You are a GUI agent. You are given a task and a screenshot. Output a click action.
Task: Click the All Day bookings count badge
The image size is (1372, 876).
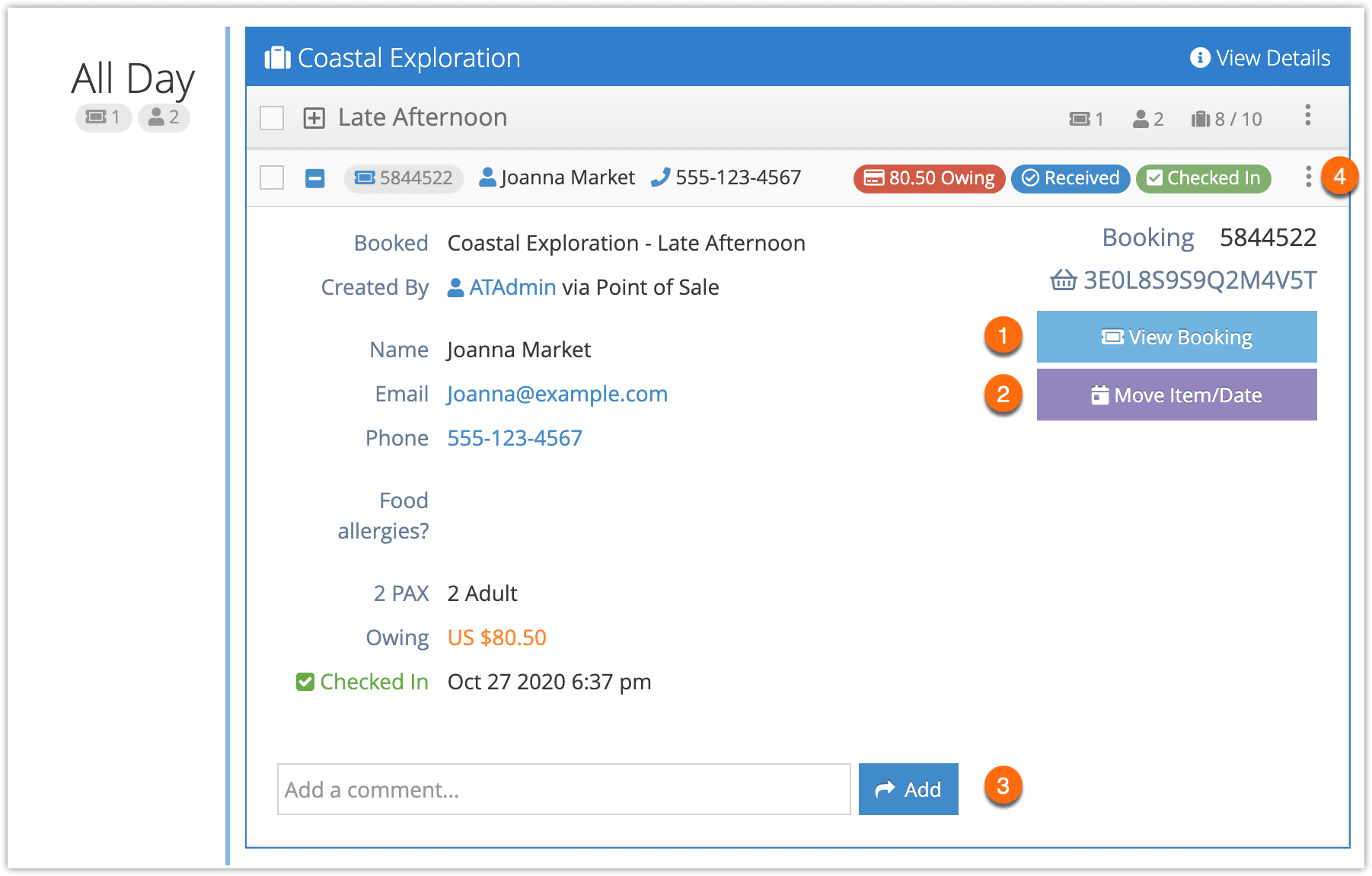[x=104, y=117]
